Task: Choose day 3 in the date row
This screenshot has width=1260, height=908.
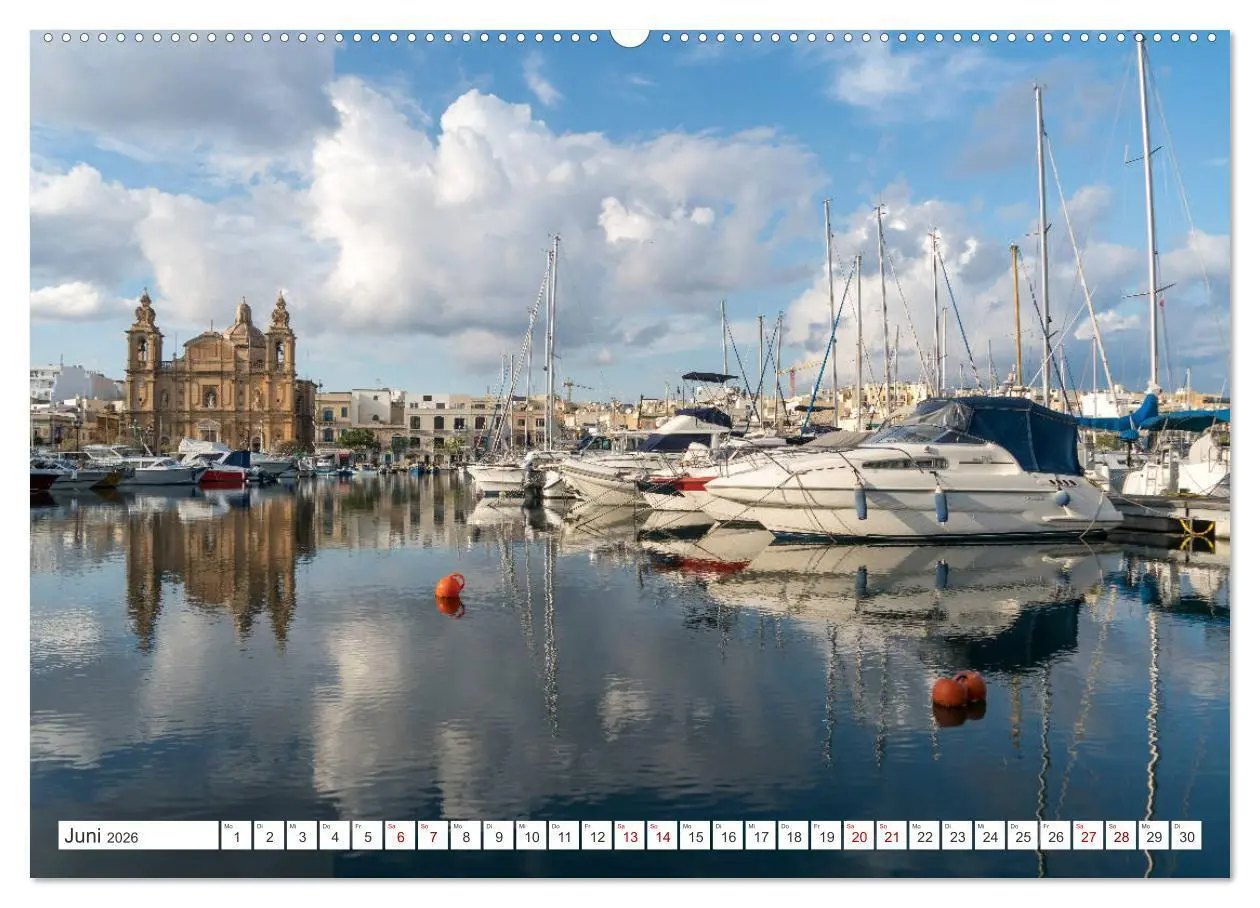Action: pyautogui.click(x=301, y=836)
